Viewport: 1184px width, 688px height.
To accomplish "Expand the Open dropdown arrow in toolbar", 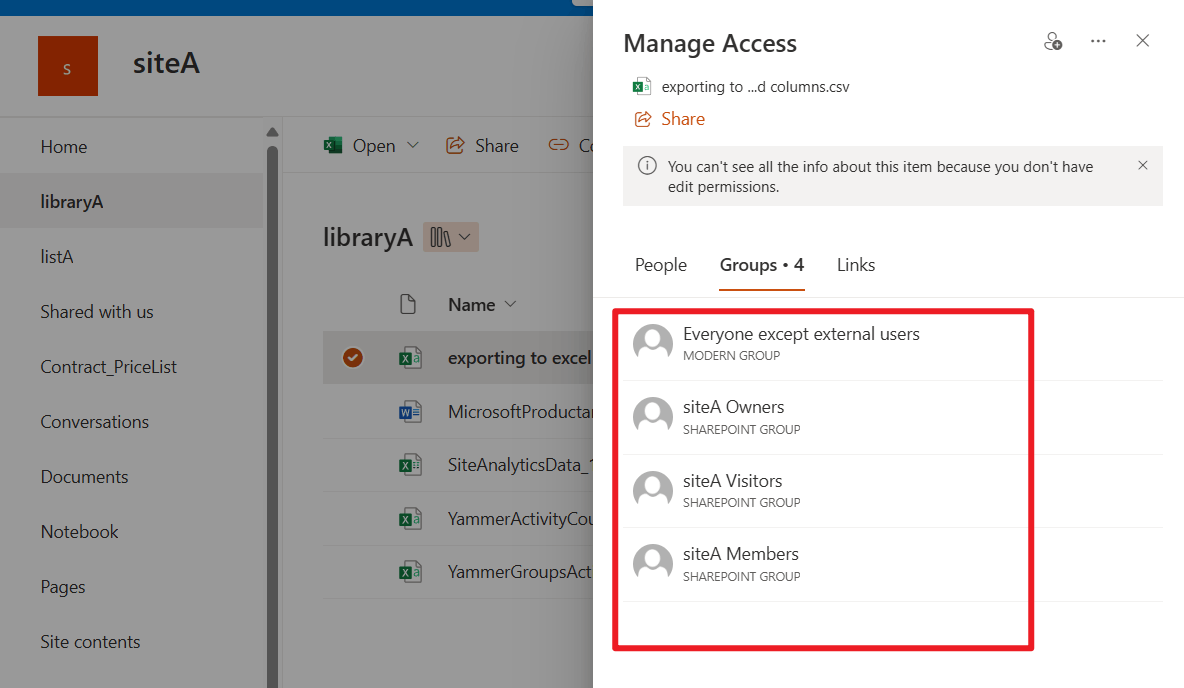I will tap(413, 146).
